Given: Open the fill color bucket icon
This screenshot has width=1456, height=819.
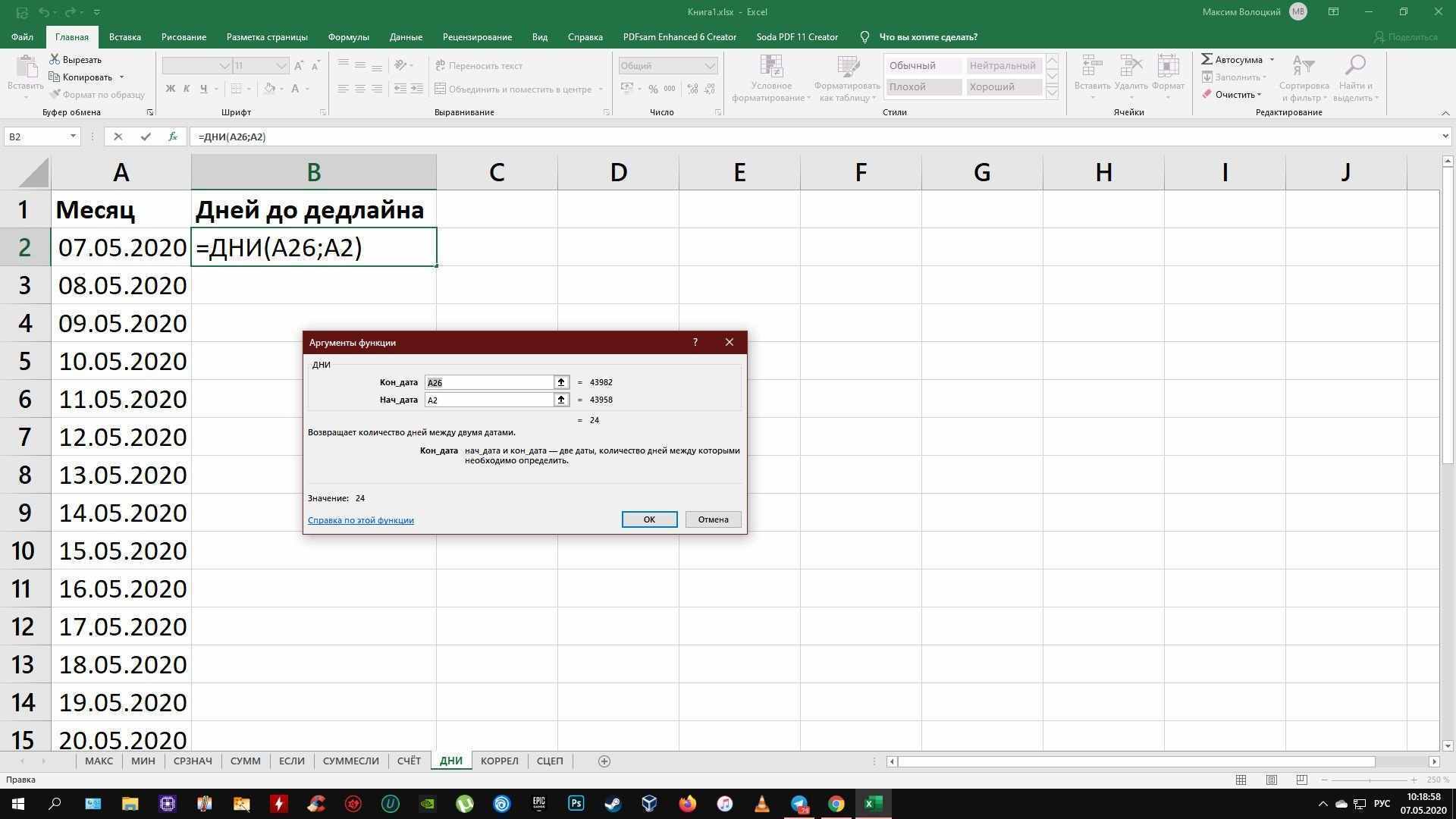Looking at the screenshot, I should click(269, 89).
